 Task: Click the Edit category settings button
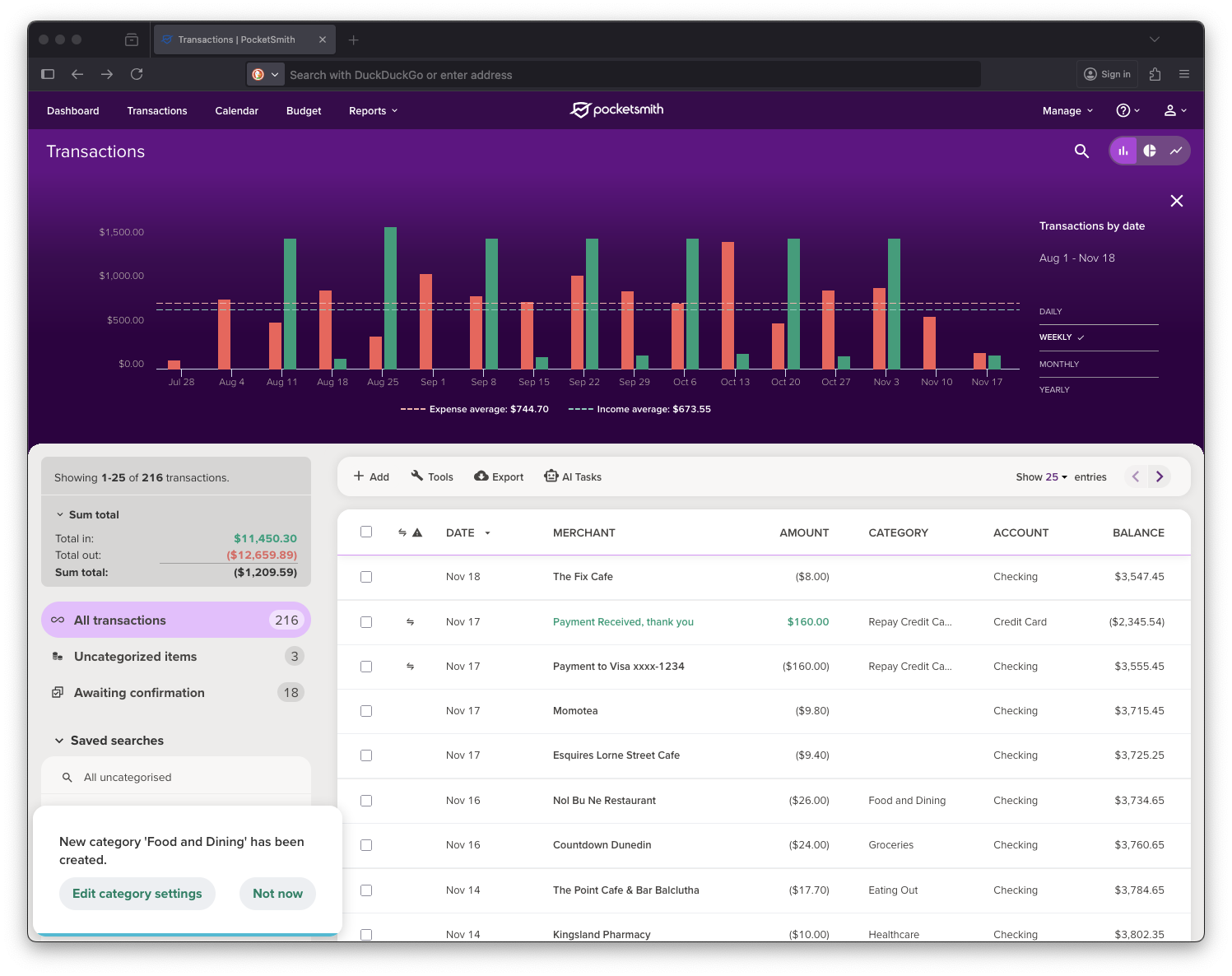[137, 894]
